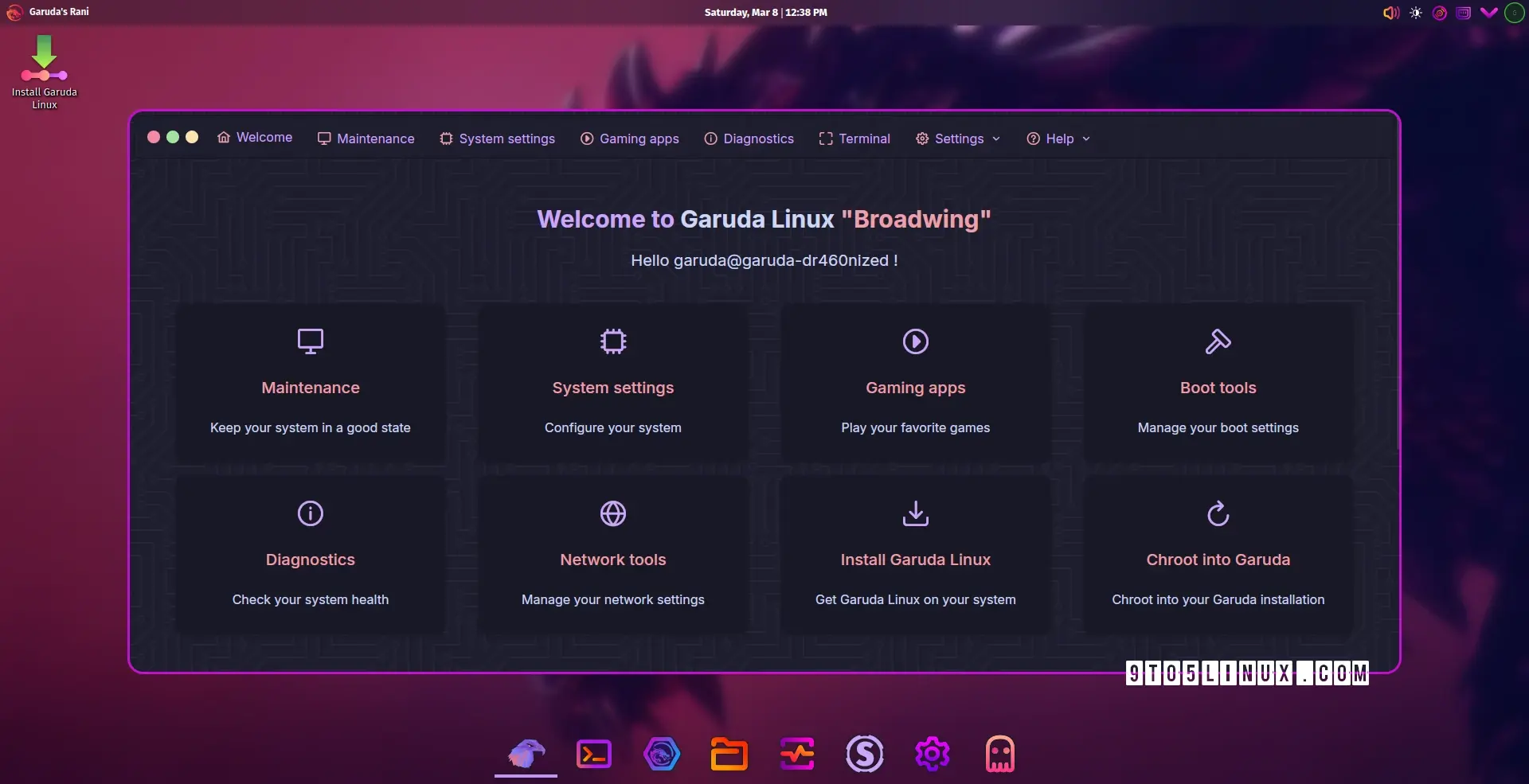Screen dimensions: 1529x784
Task: Click the Network tools globe icon
Action: [613, 513]
